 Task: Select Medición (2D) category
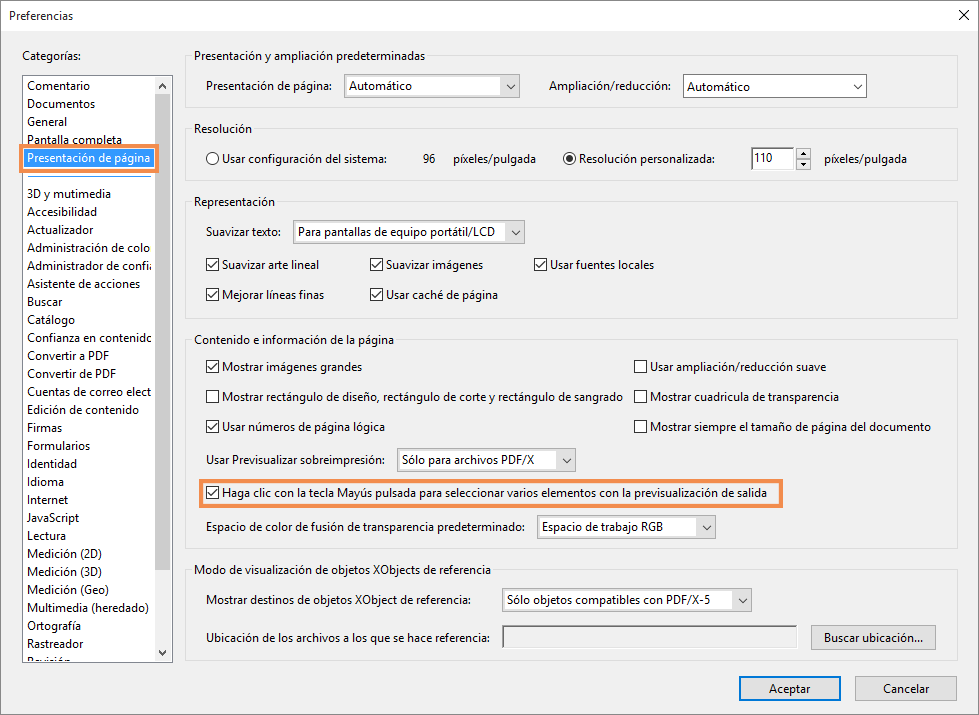tap(64, 554)
